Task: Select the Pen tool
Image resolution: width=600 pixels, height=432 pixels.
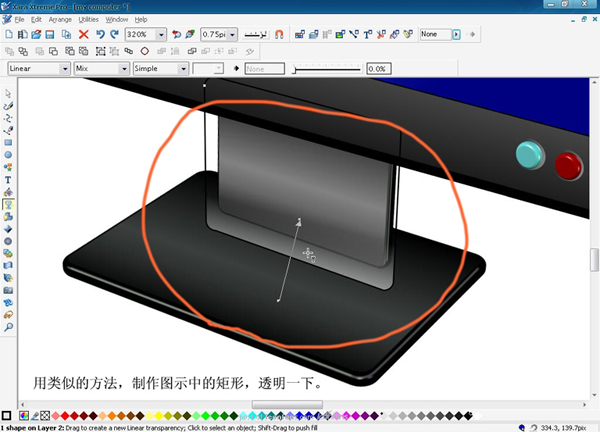Action: pos(8,130)
